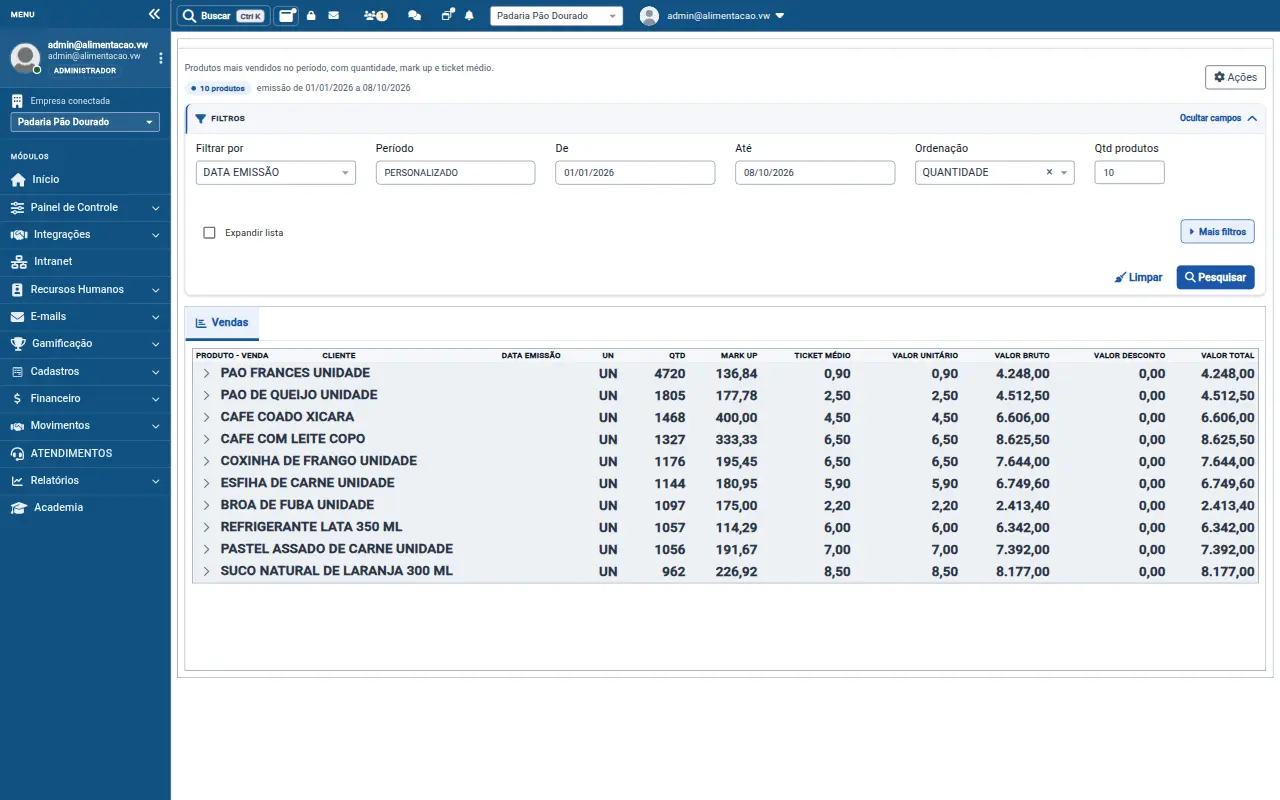This screenshot has width=1280, height=800.
Task: Click the Período PERSONALIZADO field
Action: [x=456, y=172]
